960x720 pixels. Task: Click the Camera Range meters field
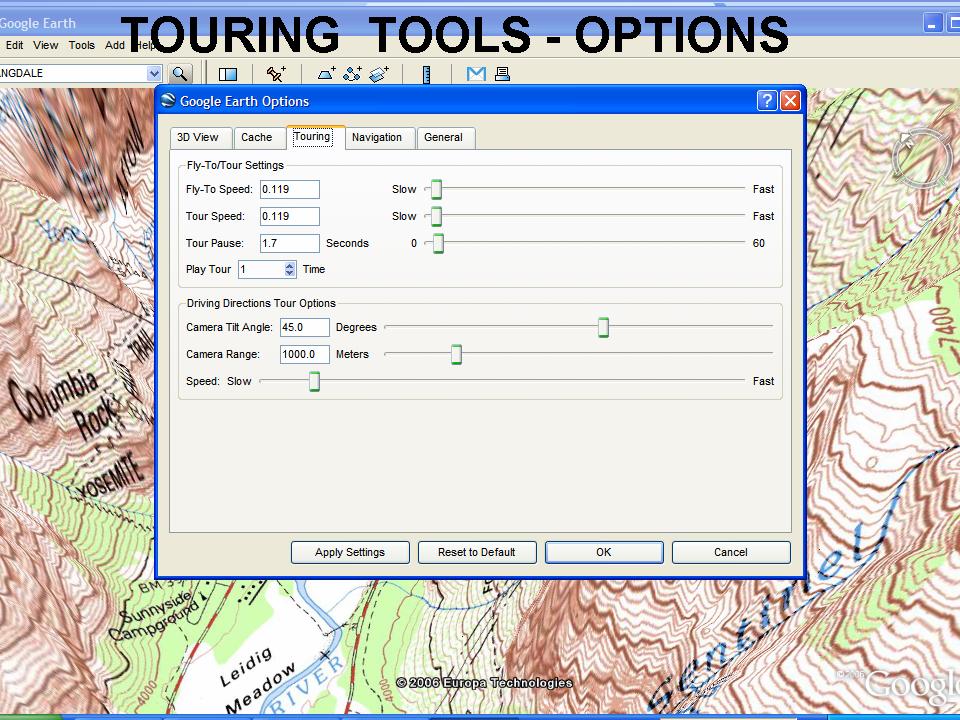305,354
